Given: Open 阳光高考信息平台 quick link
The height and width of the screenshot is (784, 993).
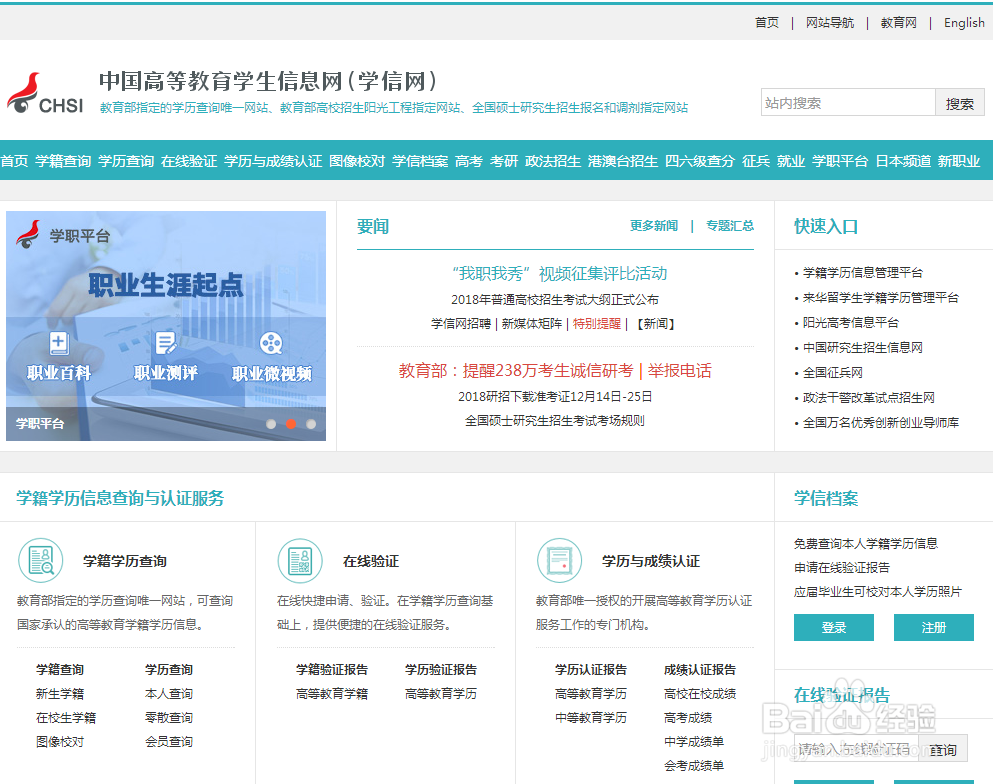Looking at the screenshot, I should pyautogui.click(x=851, y=322).
